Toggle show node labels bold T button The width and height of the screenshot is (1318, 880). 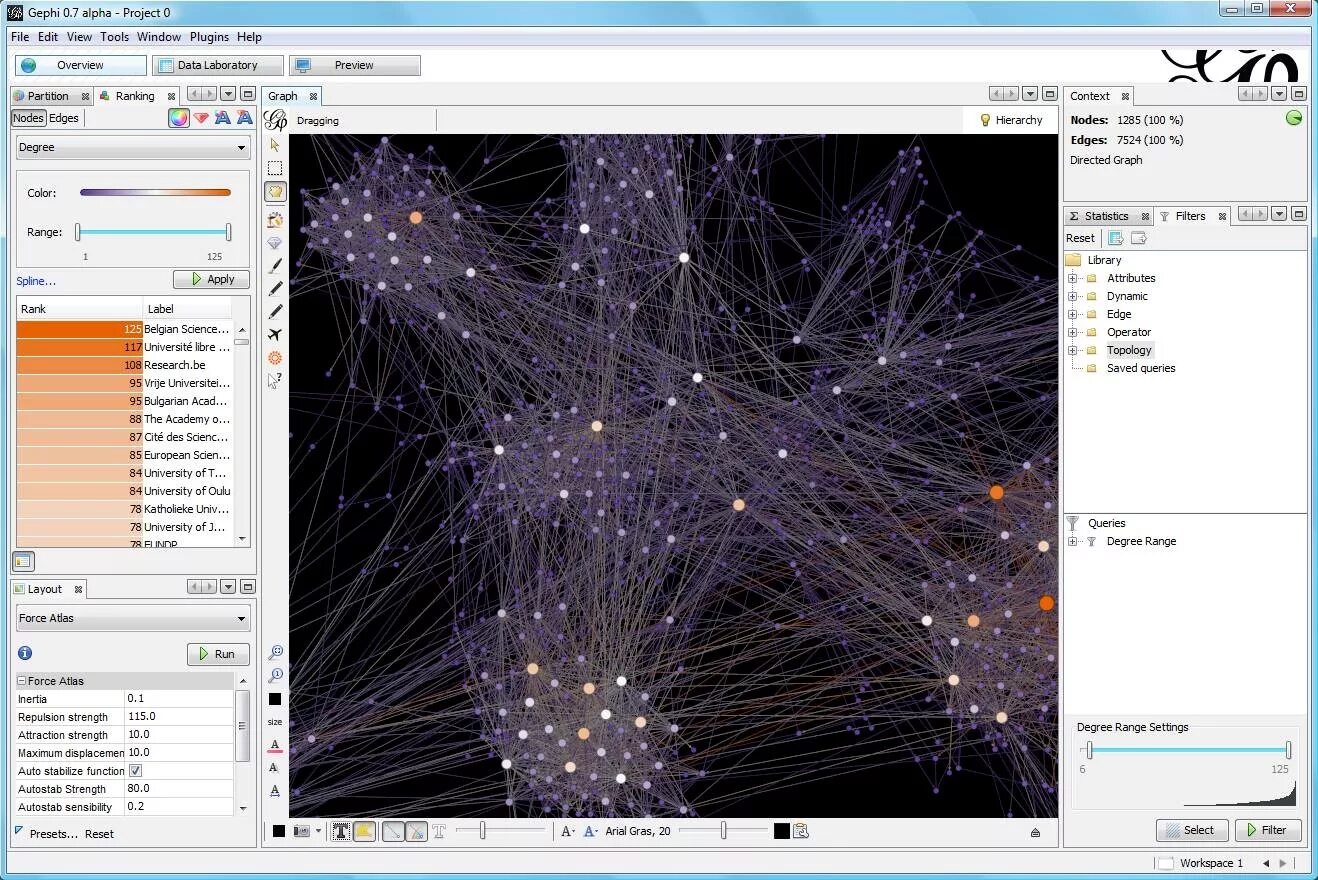pyautogui.click(x=341, y=831)
